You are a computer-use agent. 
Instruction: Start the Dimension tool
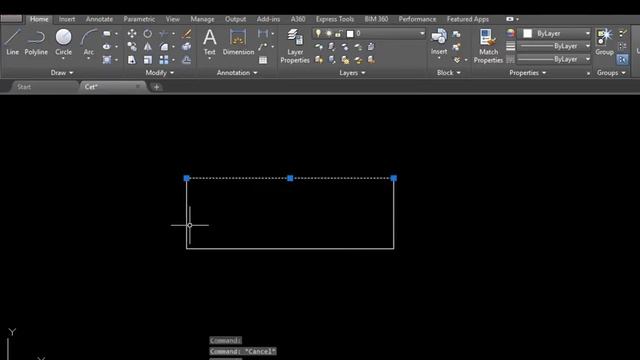click(238, 42)
